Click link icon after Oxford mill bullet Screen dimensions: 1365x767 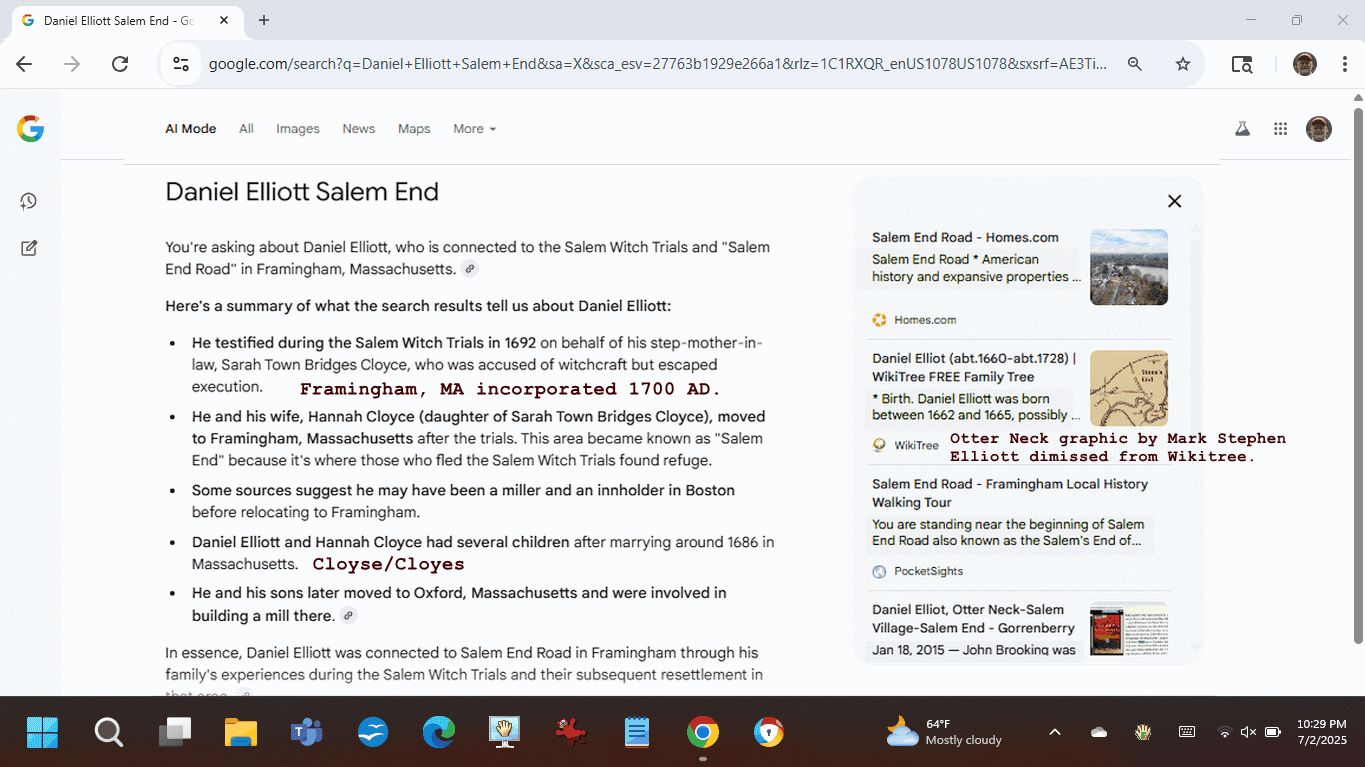(348, 615)
